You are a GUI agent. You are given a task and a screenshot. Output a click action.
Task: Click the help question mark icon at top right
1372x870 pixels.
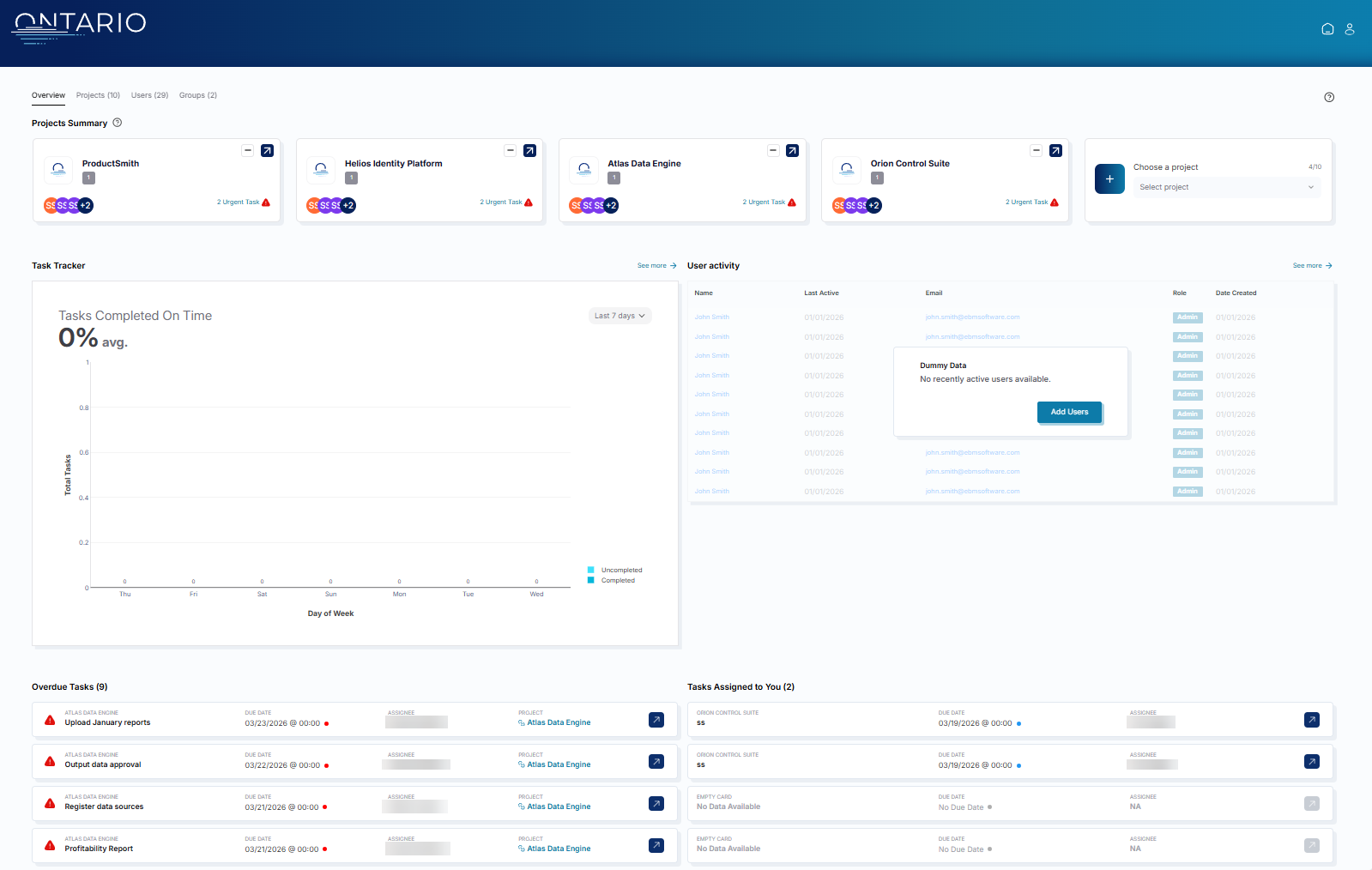(1329, 97)
